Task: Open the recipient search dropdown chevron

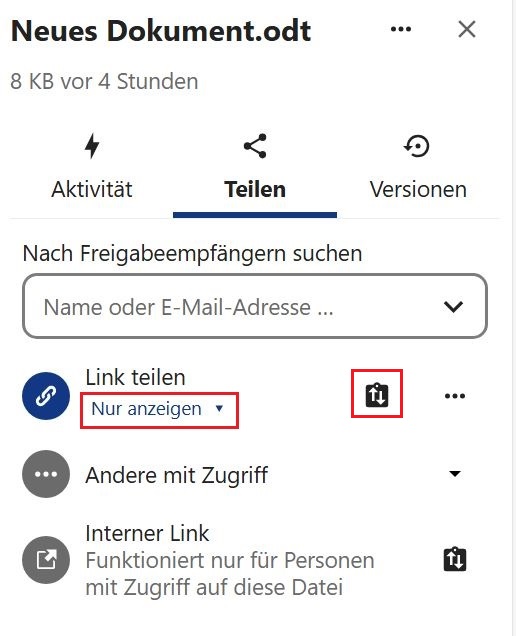Action: (453, 307)
